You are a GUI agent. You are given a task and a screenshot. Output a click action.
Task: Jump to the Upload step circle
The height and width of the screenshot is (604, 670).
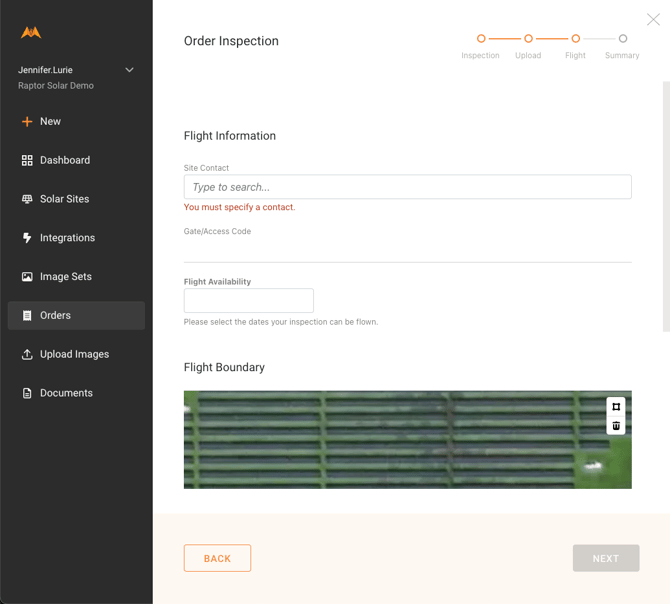point(528,39)
